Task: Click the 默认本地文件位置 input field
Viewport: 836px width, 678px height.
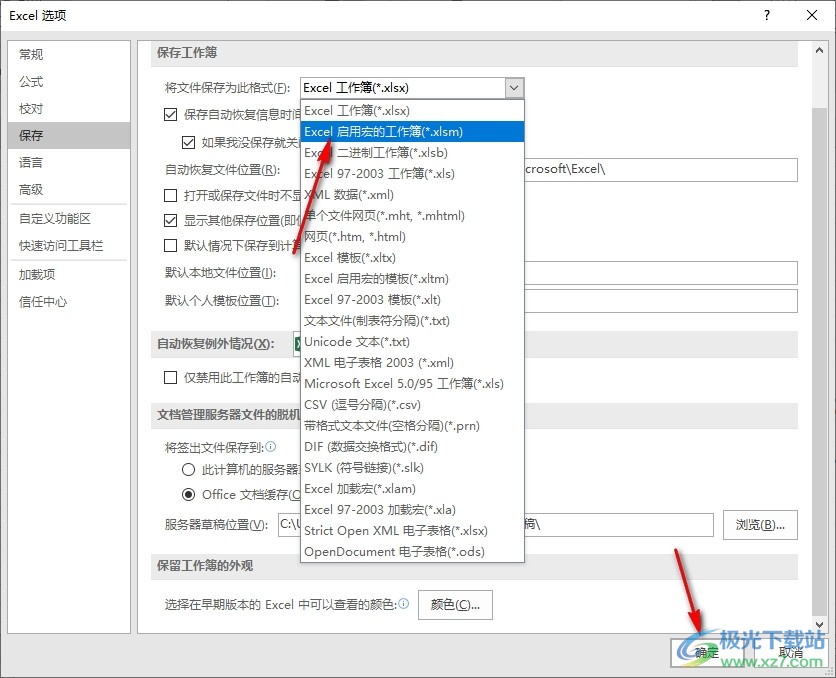Action: point(661,273)
